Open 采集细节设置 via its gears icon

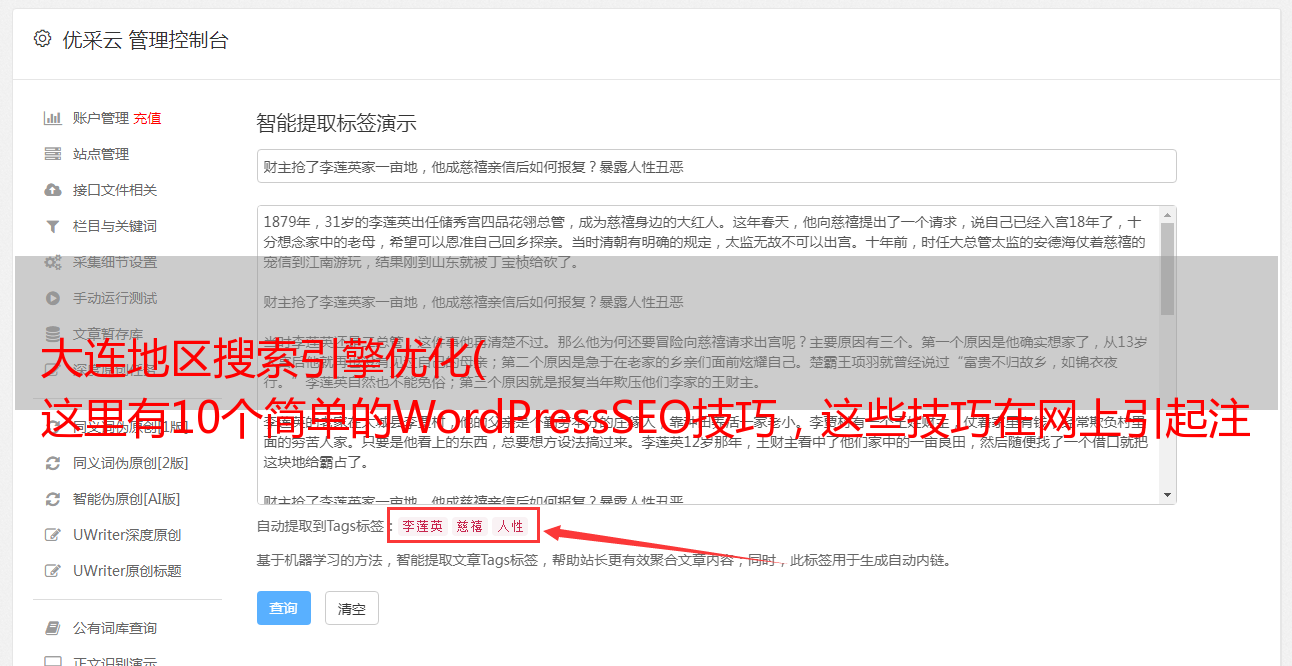click(x=53, y=262)
